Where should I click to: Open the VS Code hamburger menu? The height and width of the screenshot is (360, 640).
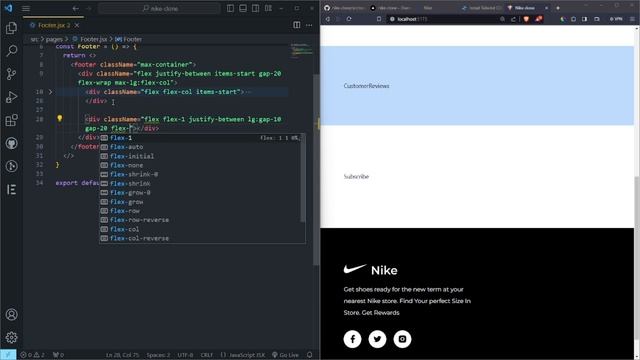pyautogui.click(x=26, y=8)
